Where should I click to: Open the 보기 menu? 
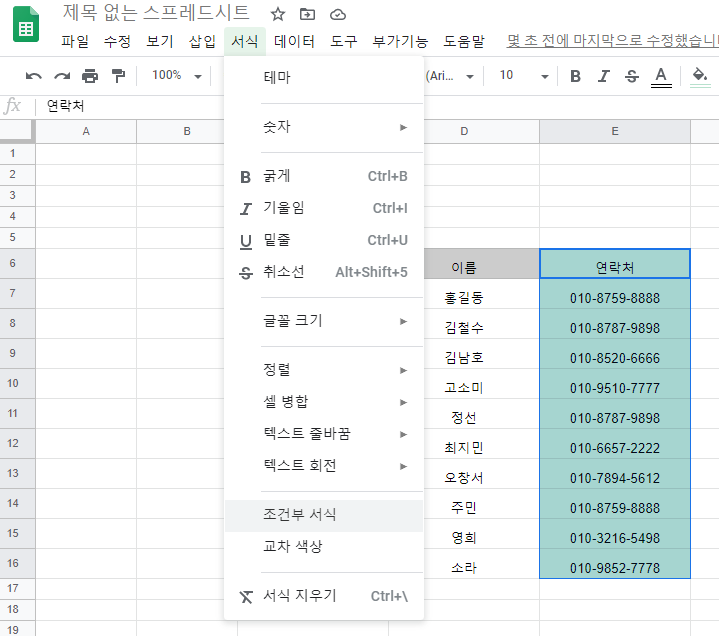(x=160, y=41)
